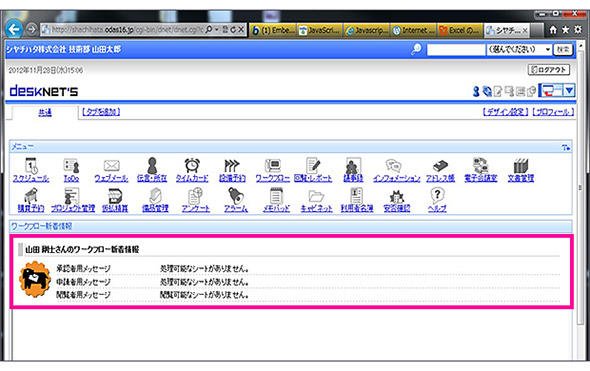Click the magnifier icon in blue header

(416, 49)
